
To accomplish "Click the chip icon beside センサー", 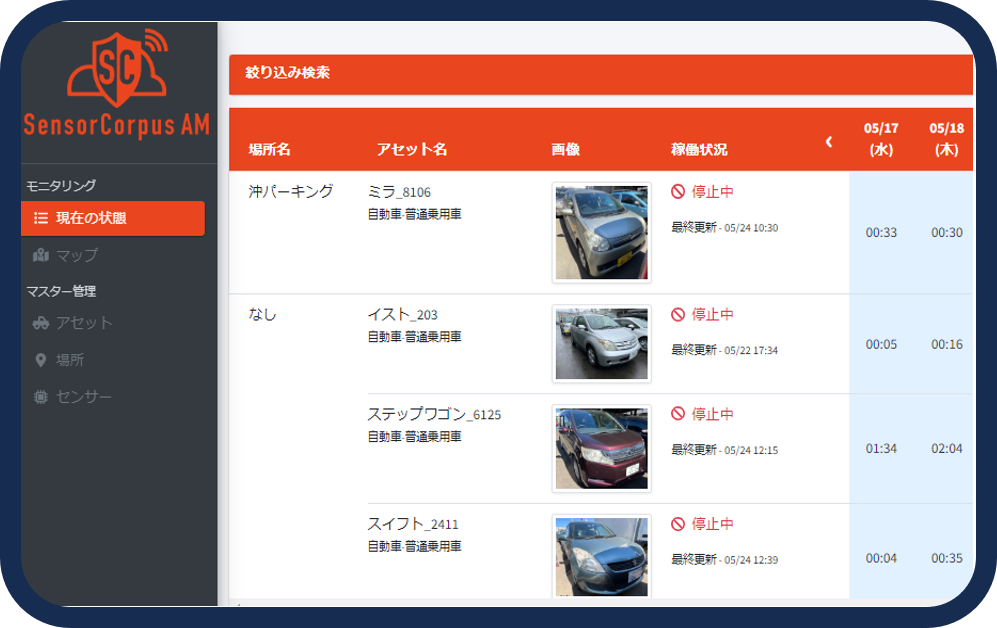I will (41, 397).
